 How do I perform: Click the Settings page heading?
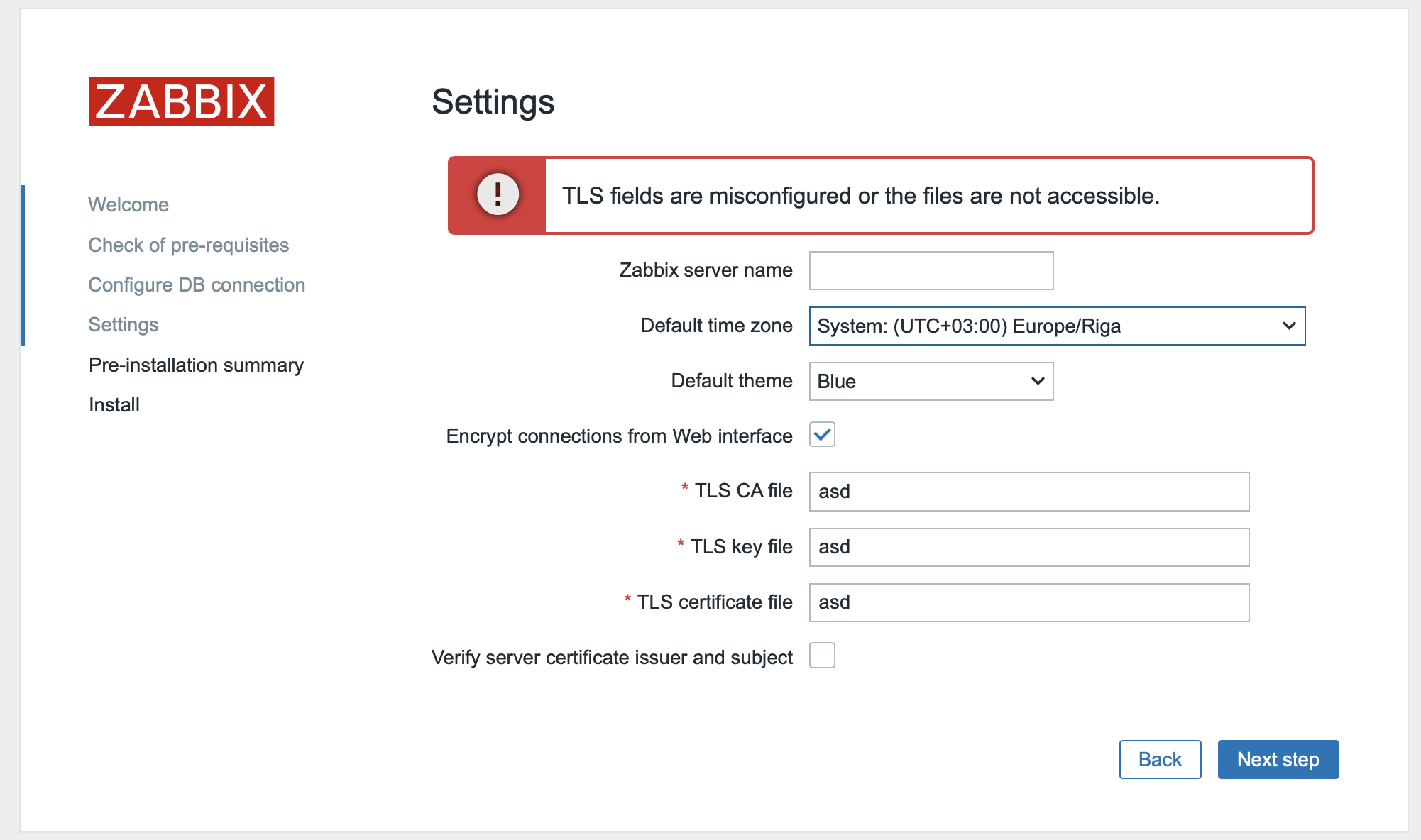point(493,102)
